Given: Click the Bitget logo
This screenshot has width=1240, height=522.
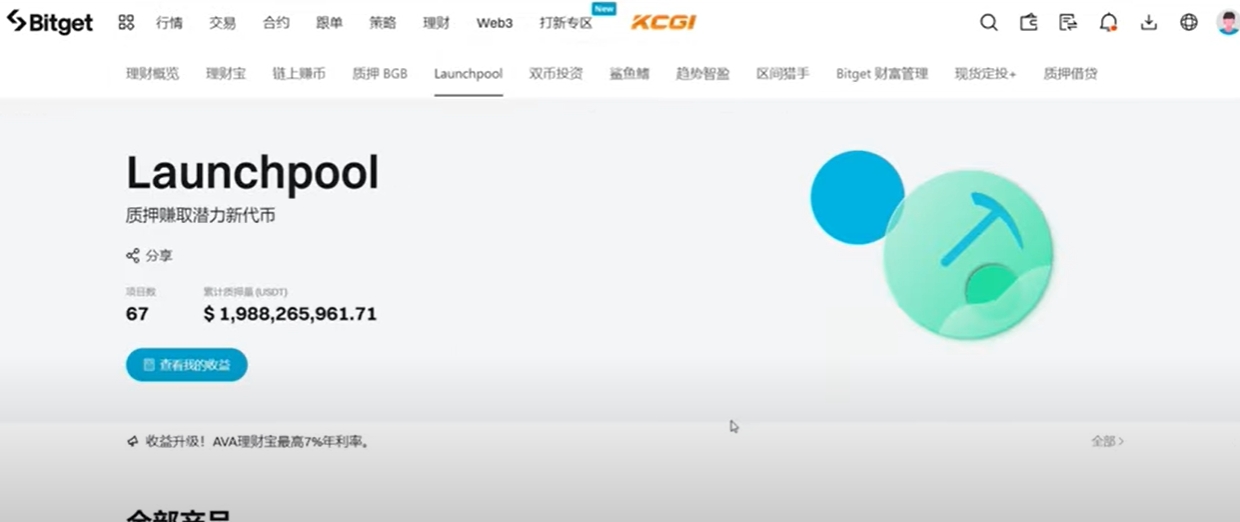Looking at the screenshot, I should (x=49, y=22).
